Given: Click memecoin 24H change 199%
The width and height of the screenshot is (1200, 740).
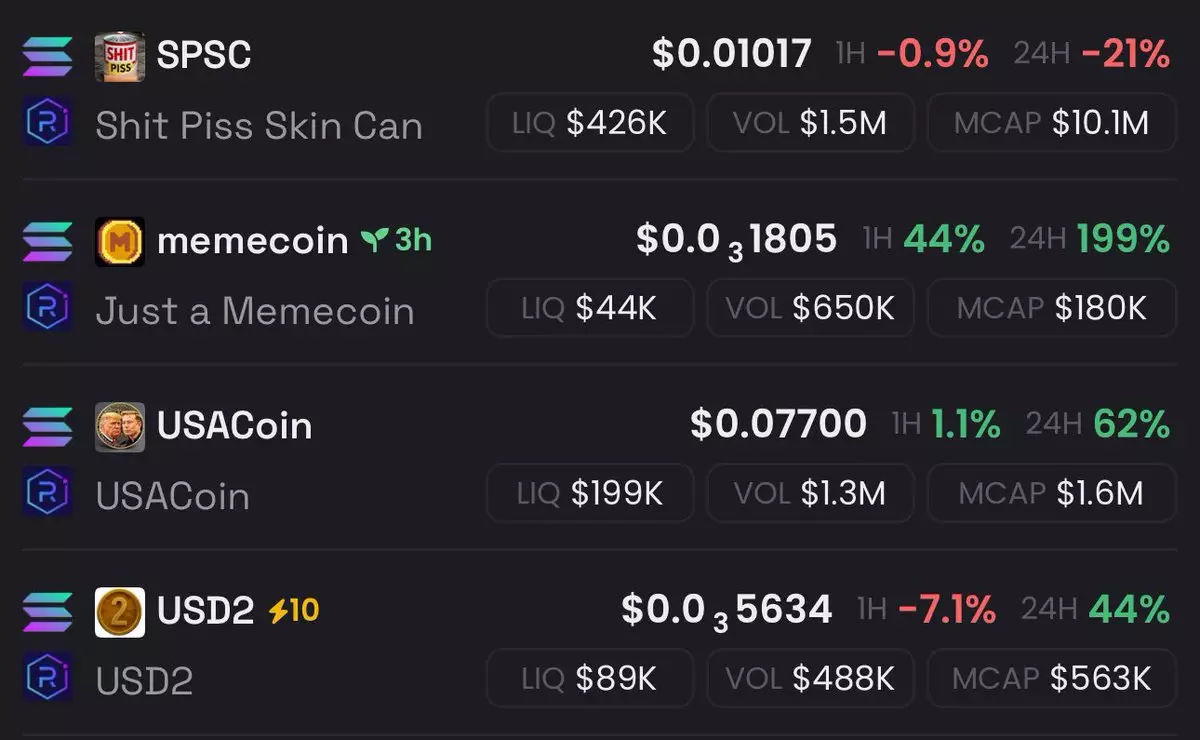Looking at the screenshot, I should point(1123,240).
